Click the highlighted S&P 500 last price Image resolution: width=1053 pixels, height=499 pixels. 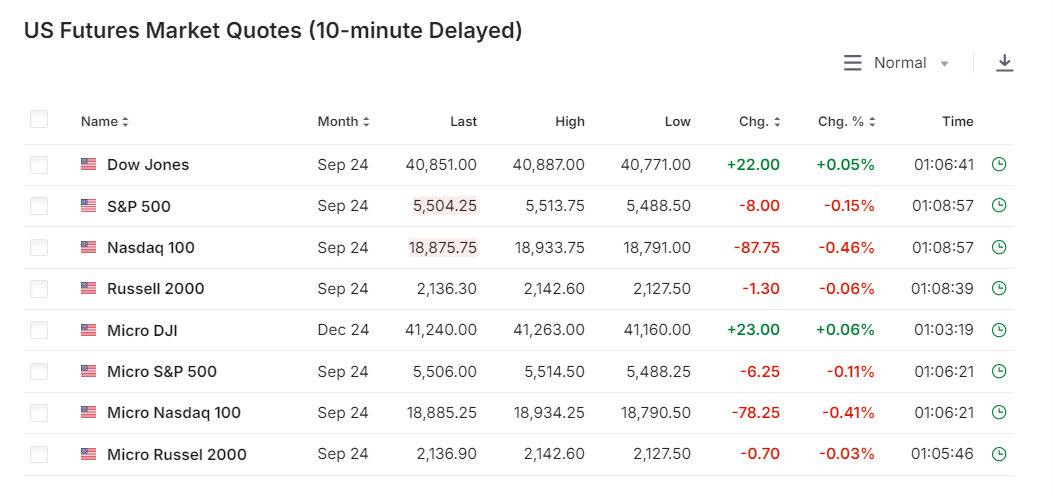point(445,206)
